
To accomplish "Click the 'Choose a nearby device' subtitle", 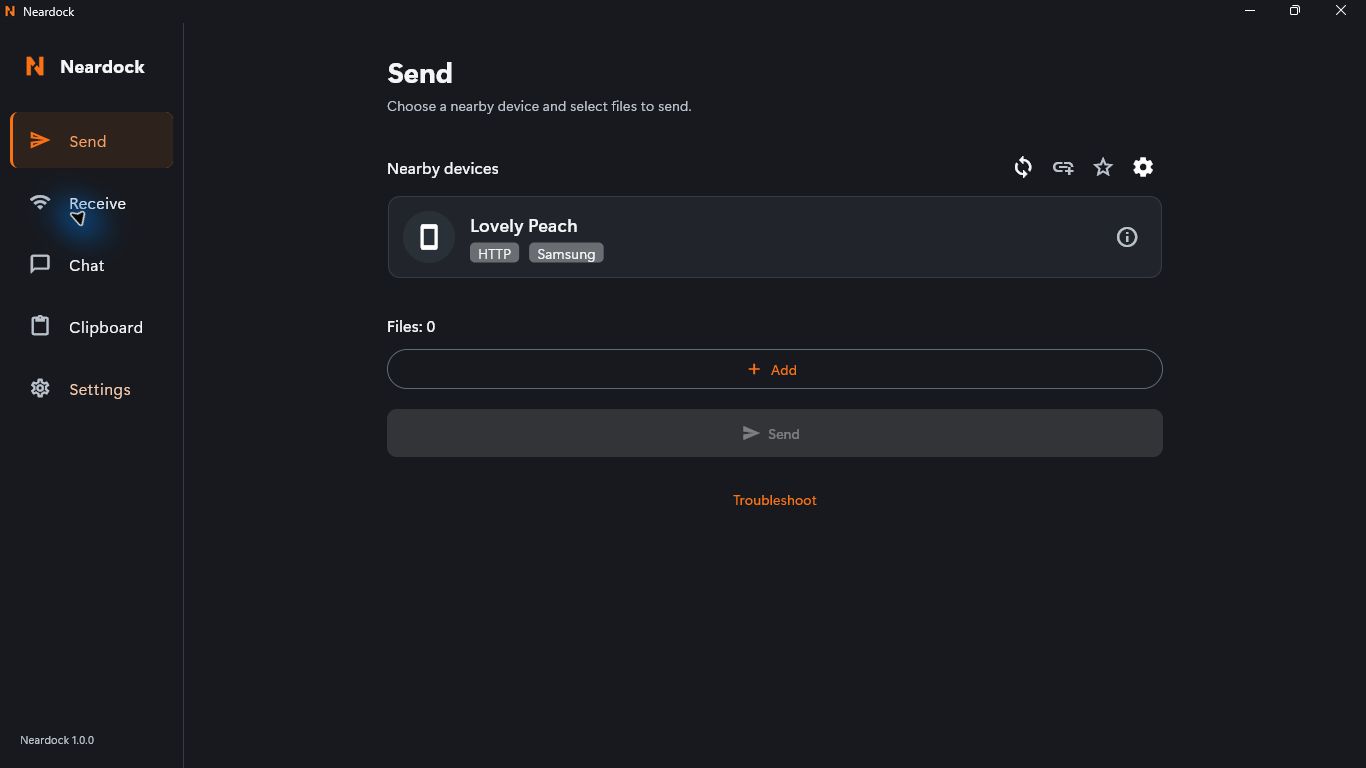I will coord(539,106).
